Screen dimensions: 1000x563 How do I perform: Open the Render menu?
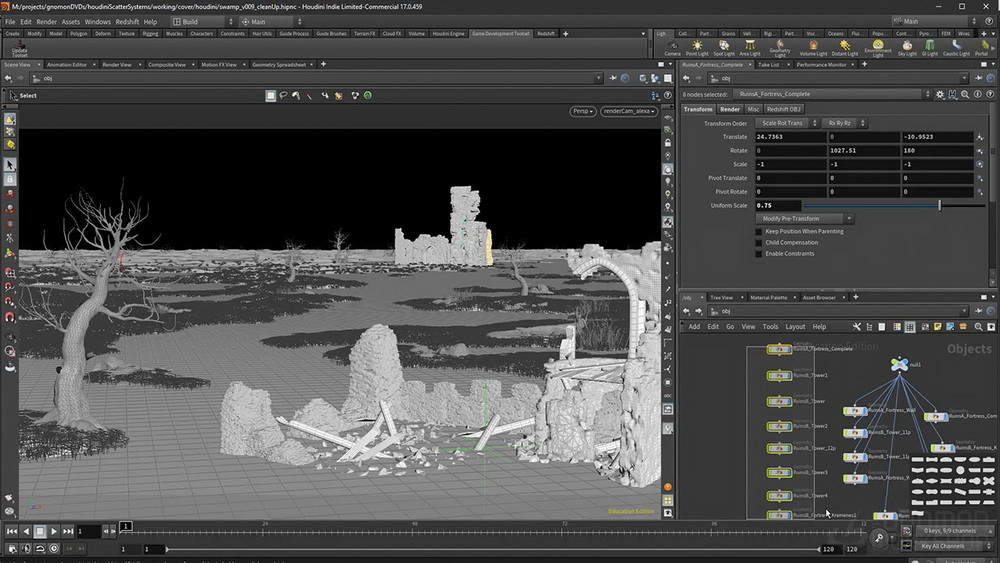47,21
